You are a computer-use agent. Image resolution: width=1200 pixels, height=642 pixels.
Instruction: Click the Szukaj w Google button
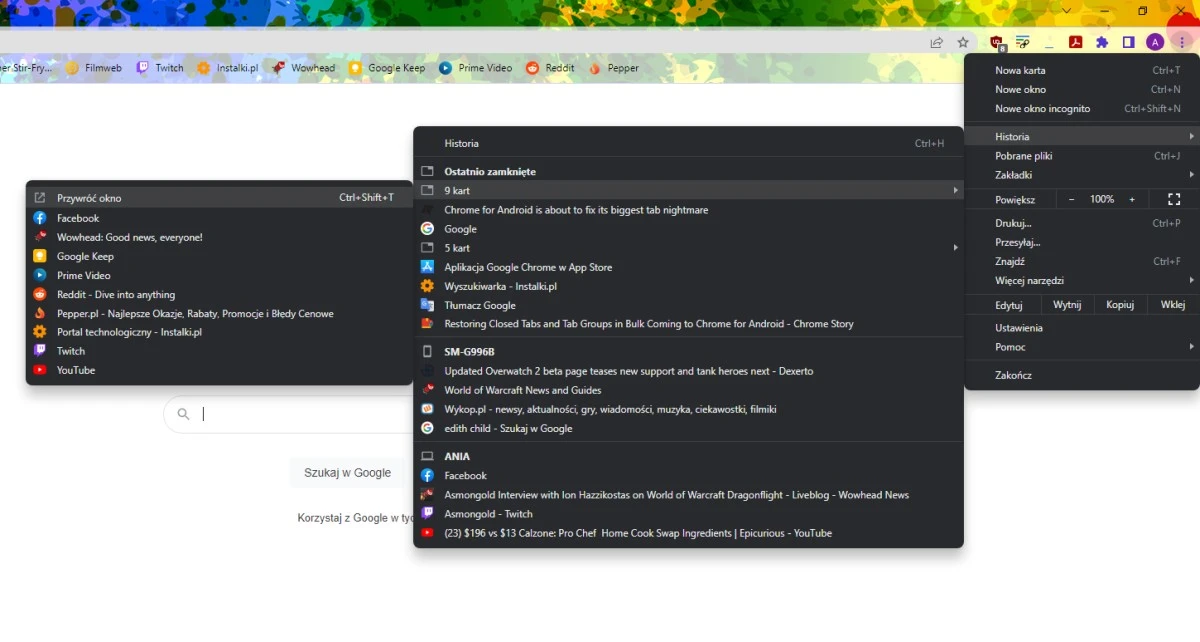tap(347, 473)
